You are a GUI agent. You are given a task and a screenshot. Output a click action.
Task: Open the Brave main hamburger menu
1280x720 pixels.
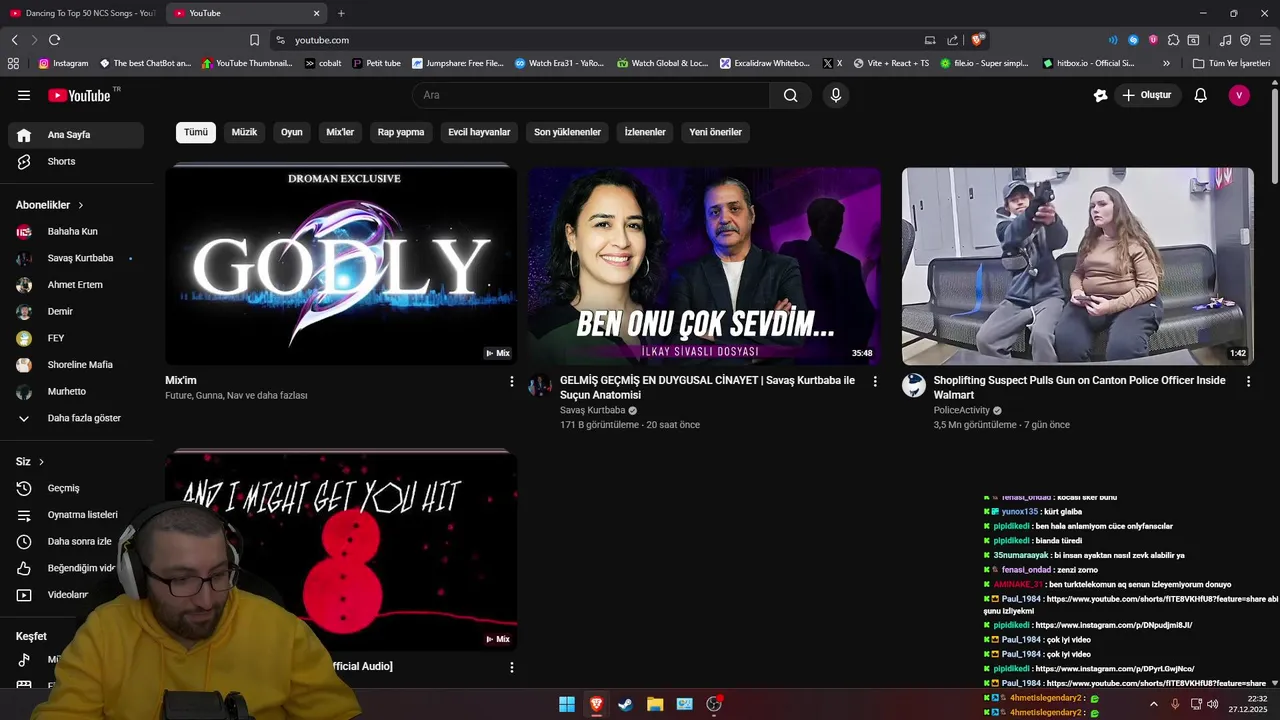click(x=1265, y=40)
